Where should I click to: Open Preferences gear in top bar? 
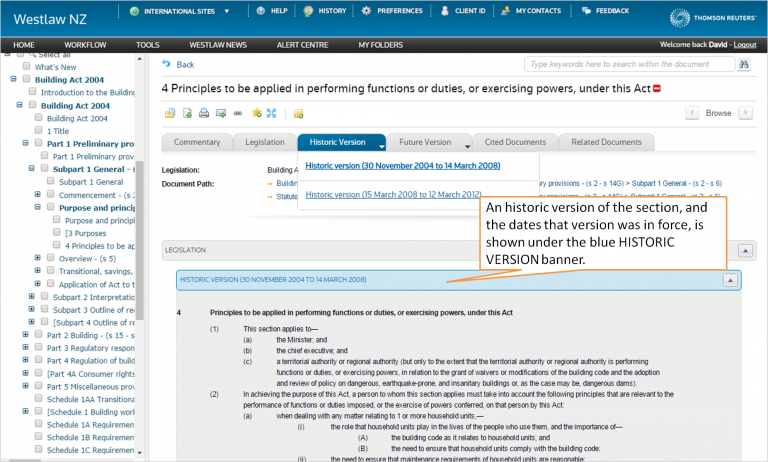(392, 11)
